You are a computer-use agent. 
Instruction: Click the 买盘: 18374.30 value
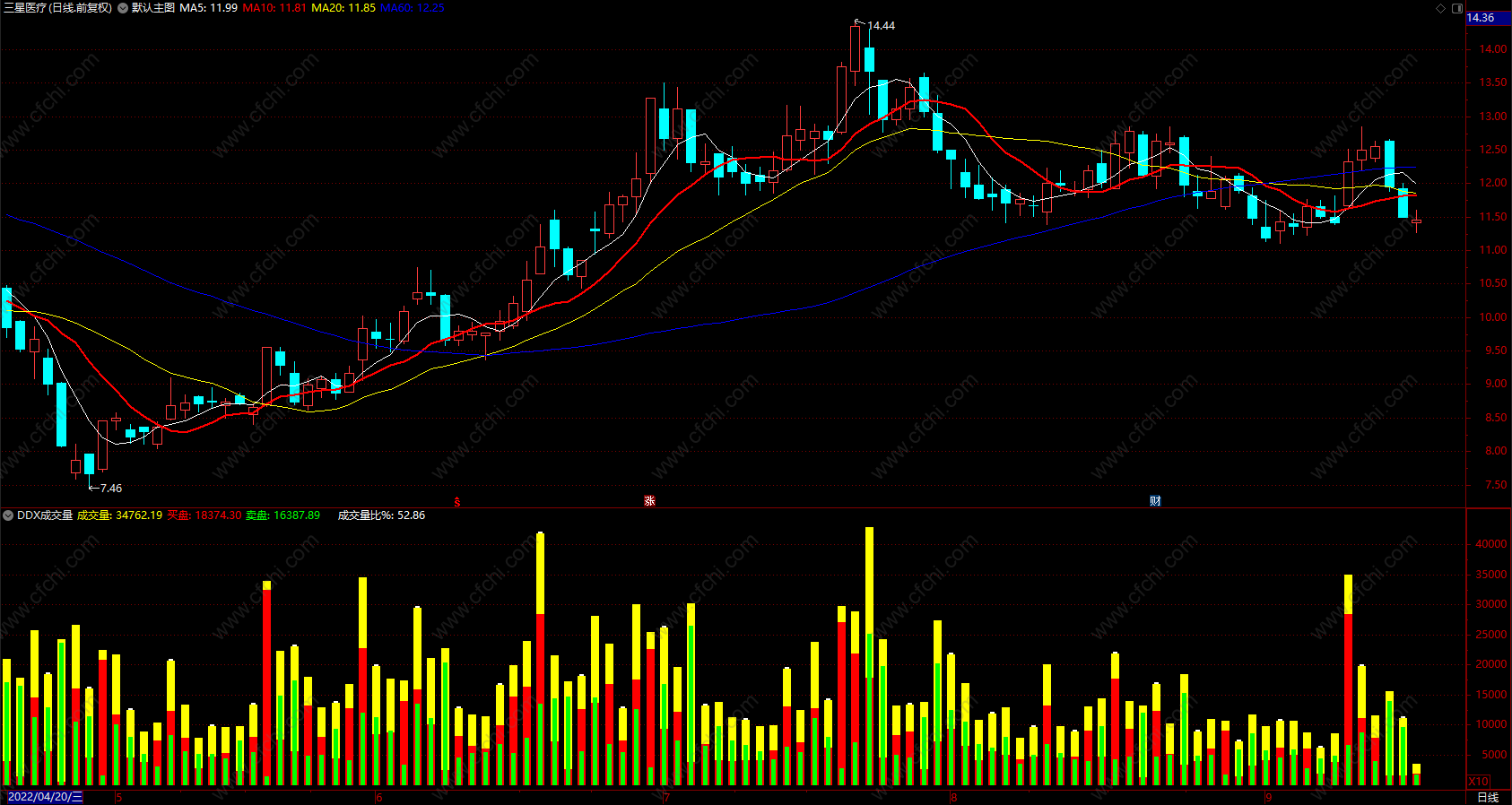[x=204, y=515]
